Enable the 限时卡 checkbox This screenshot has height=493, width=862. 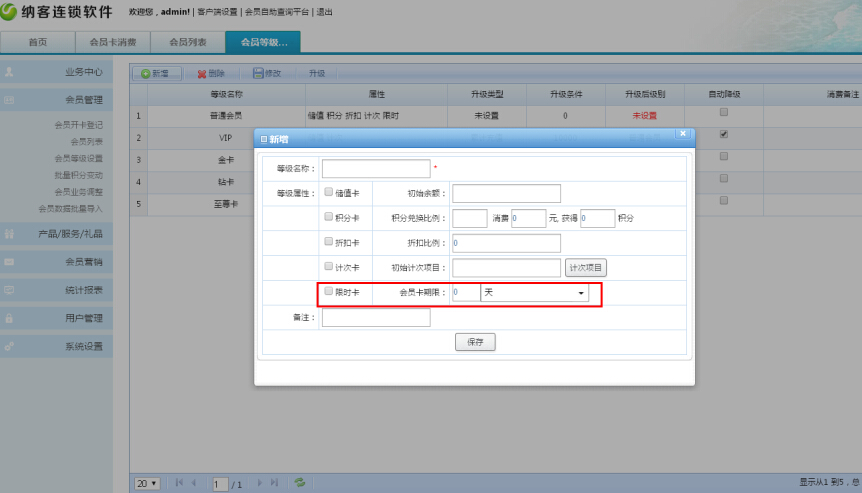click(329, 292)
